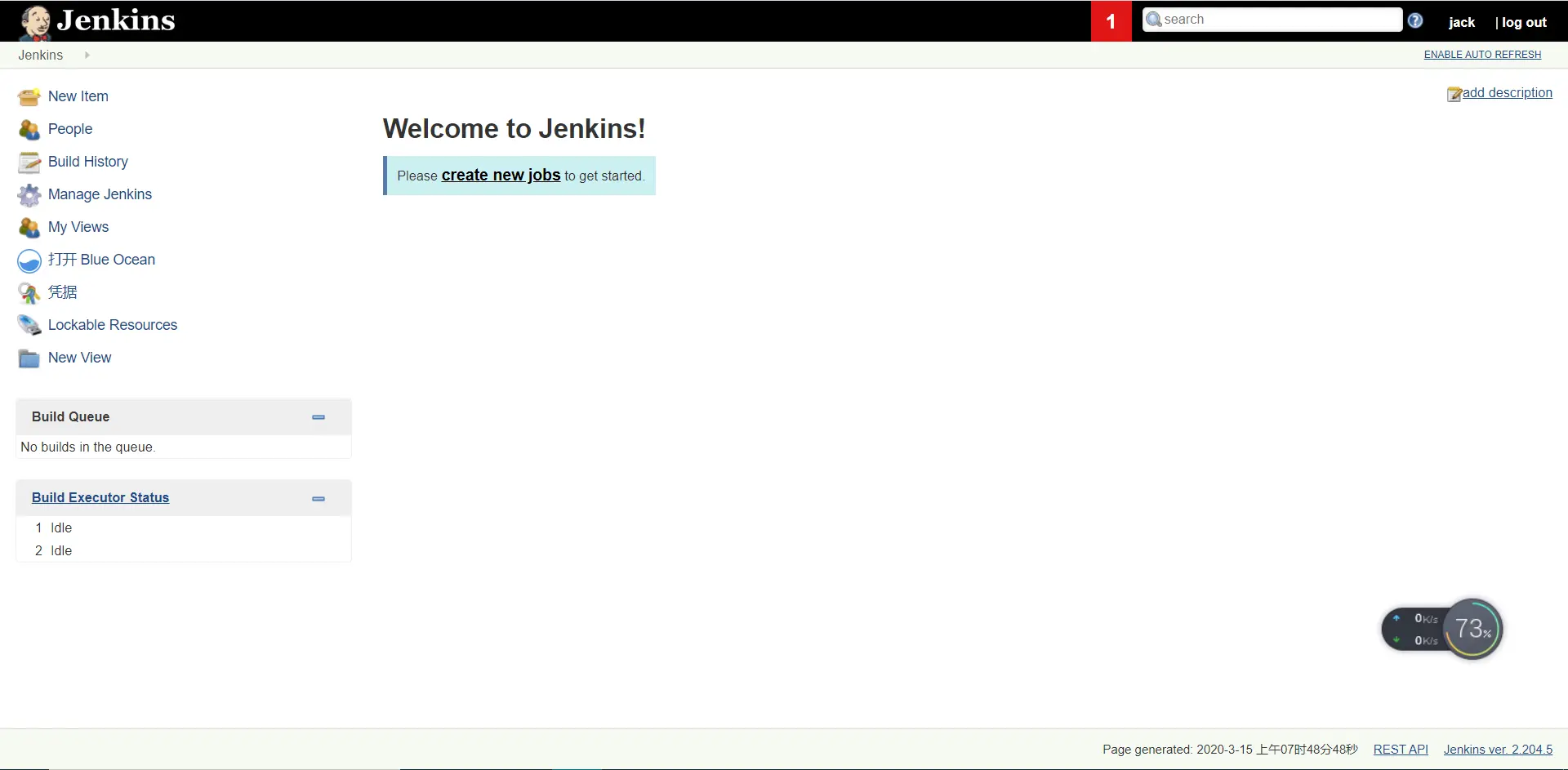Image resolution: width=1568 pixels, height=770 pixels.
Task: Click the add description notepad icon
Action: (x=1454, y=95)
